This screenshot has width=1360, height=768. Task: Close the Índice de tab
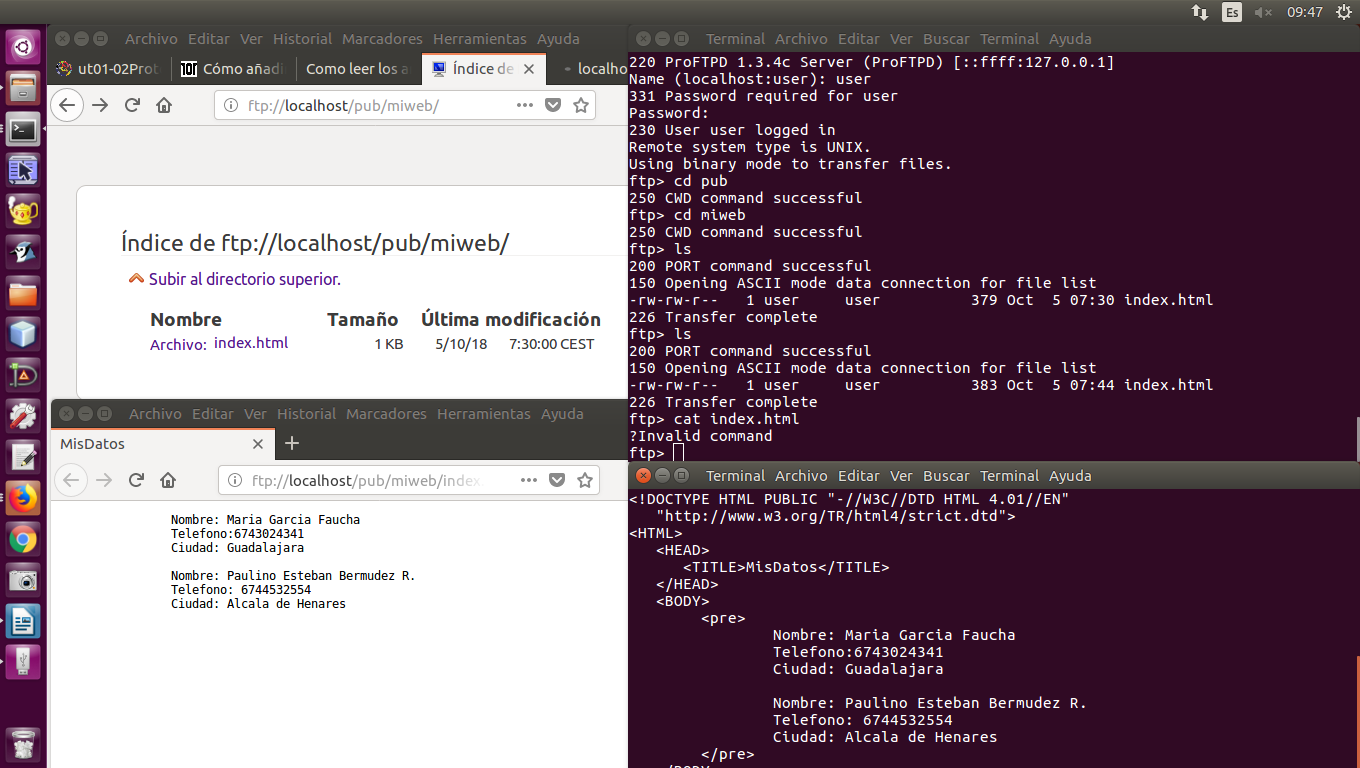click(x=530, y=69)
